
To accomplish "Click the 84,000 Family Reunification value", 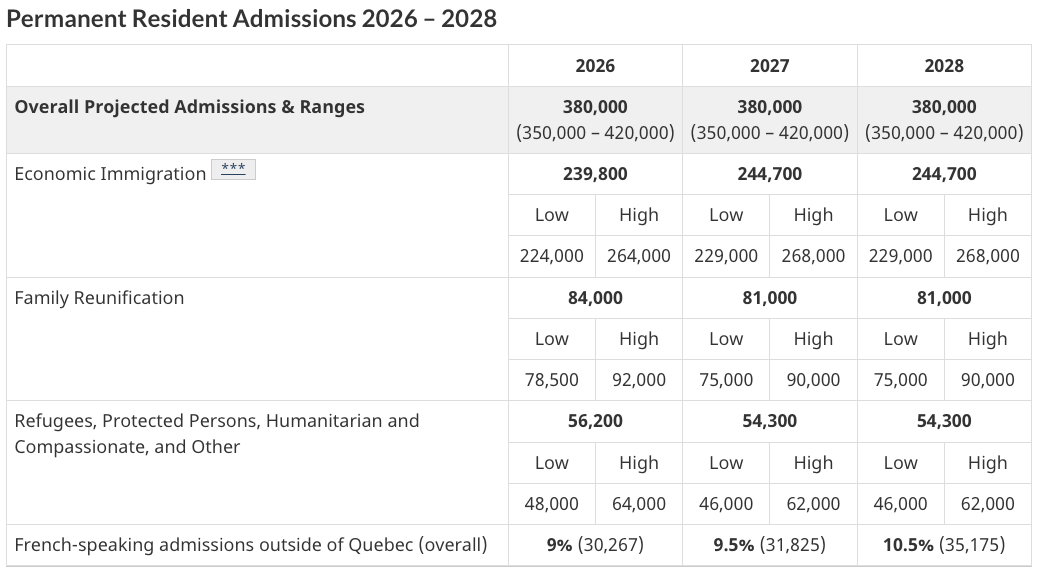I will [x=595, y=298].
